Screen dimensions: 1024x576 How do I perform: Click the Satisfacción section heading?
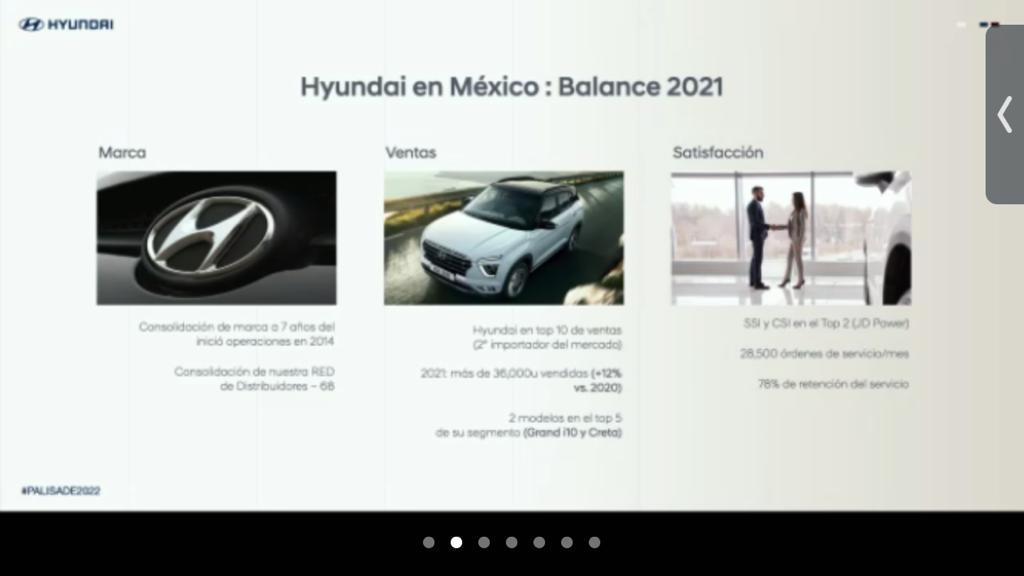point(717,153)
